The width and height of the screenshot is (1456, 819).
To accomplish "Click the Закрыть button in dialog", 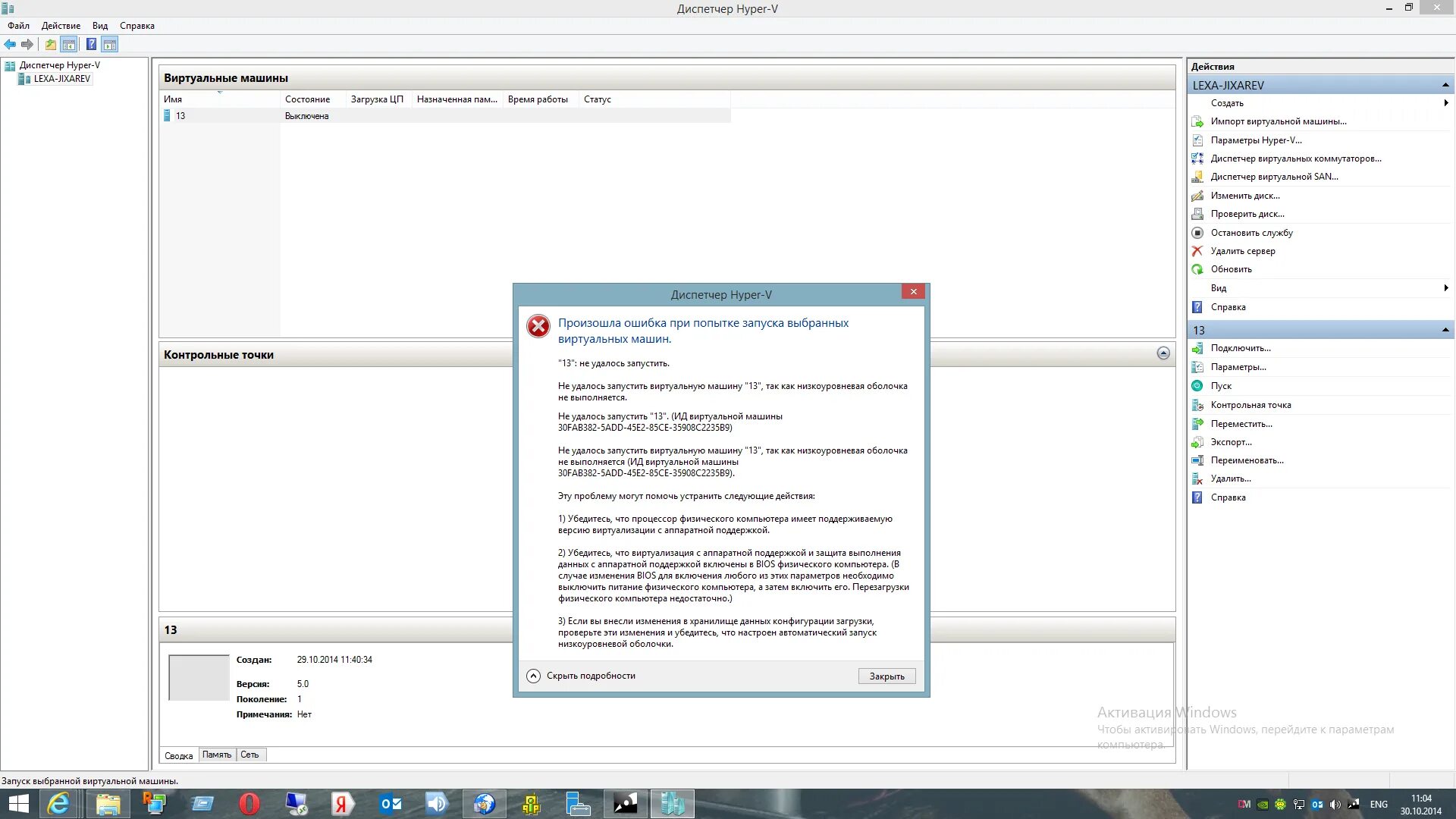I will [x=886, y=676].
